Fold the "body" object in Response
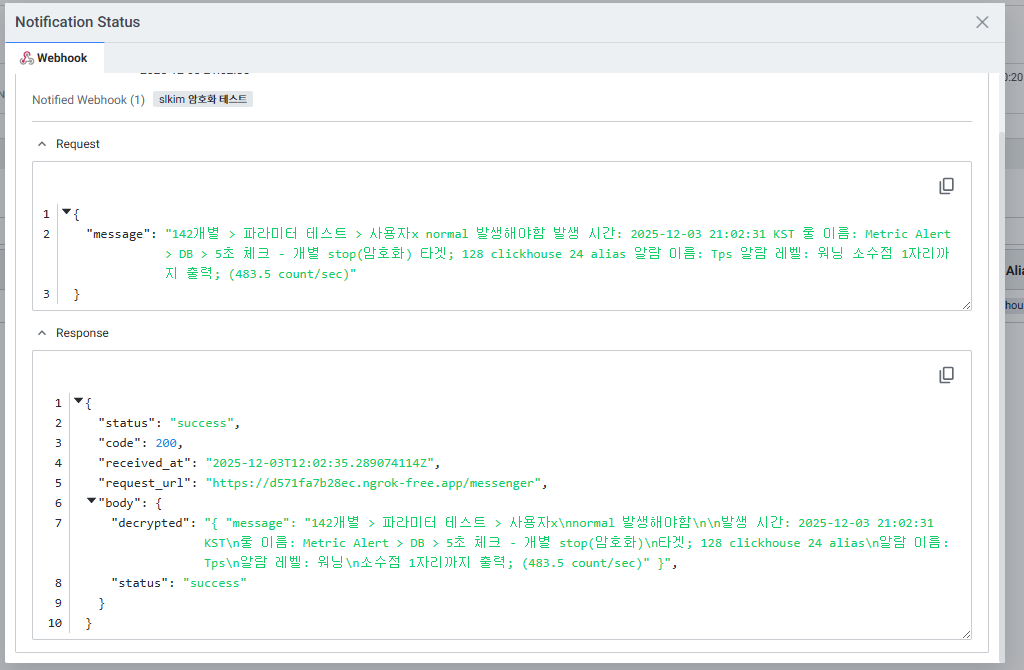This screenshot has width=1024, height=670. (92, 501)
